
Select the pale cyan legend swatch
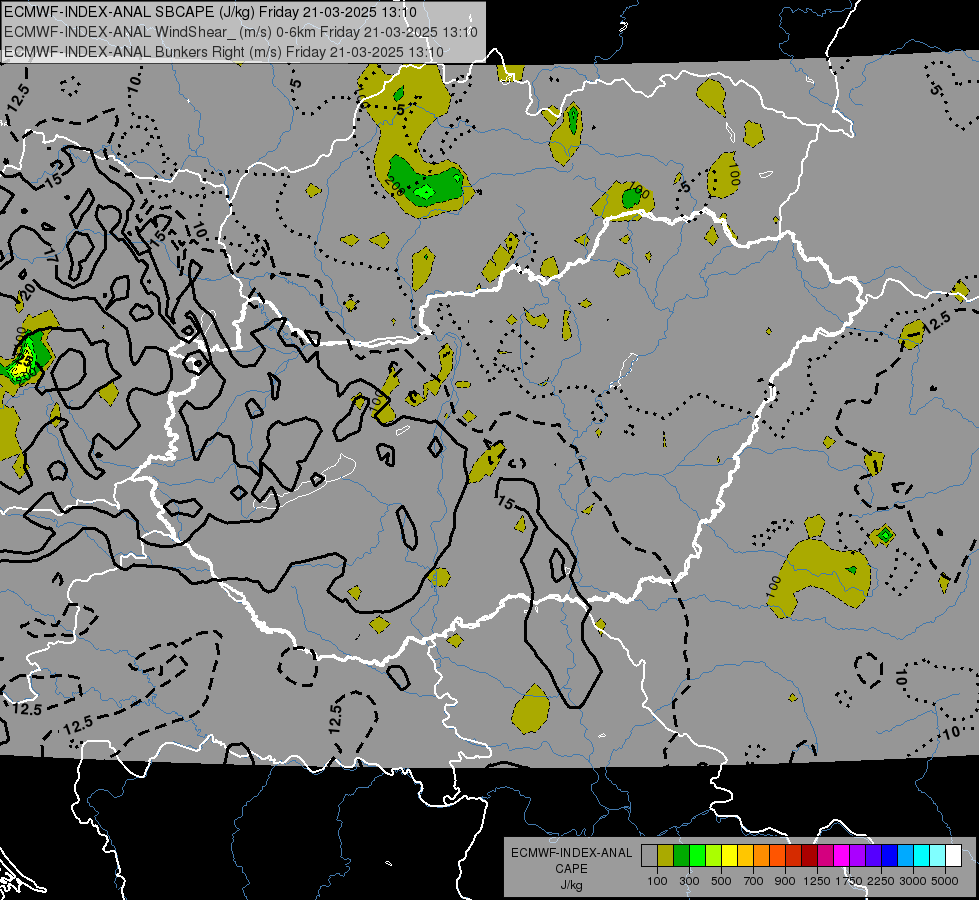click(x=938, y=856)
